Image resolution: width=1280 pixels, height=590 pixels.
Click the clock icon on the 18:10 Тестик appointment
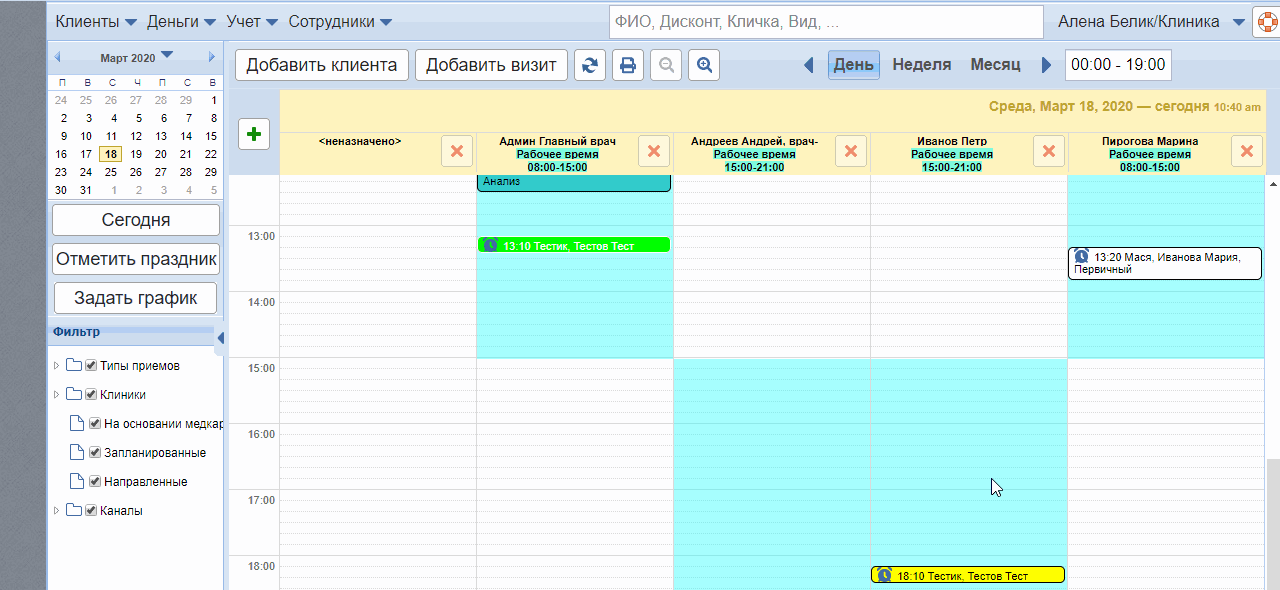pyautogui.click(x=884, y=575)
